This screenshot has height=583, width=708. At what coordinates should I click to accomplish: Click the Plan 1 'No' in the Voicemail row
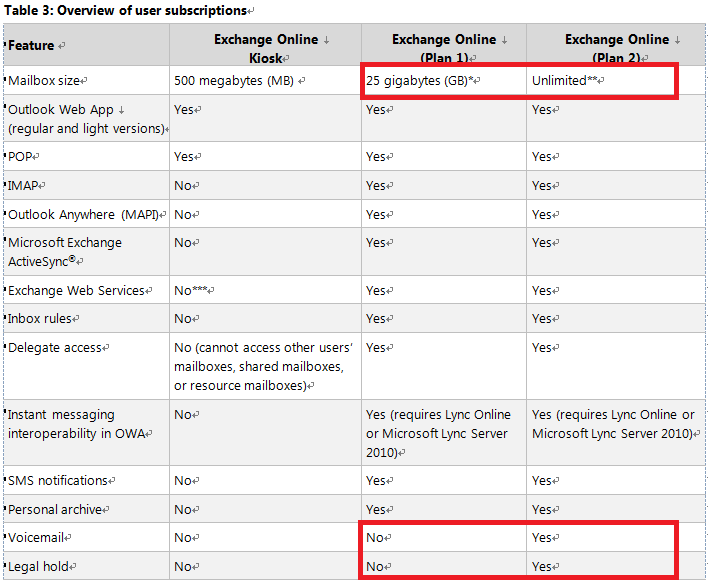pyautogui.click(x=375, y=538)
